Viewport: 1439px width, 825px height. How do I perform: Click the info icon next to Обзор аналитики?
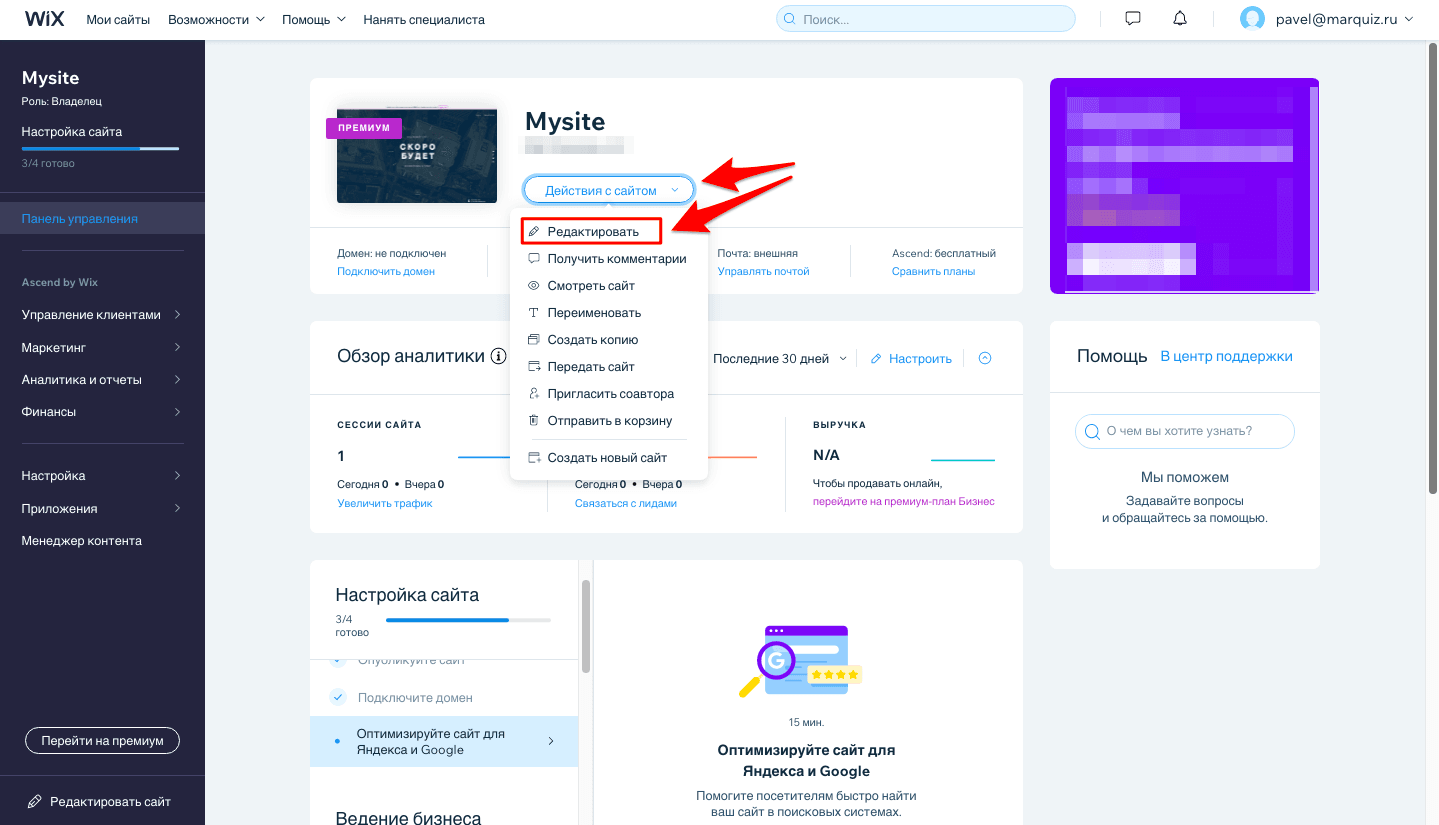(x=498, y=356)
